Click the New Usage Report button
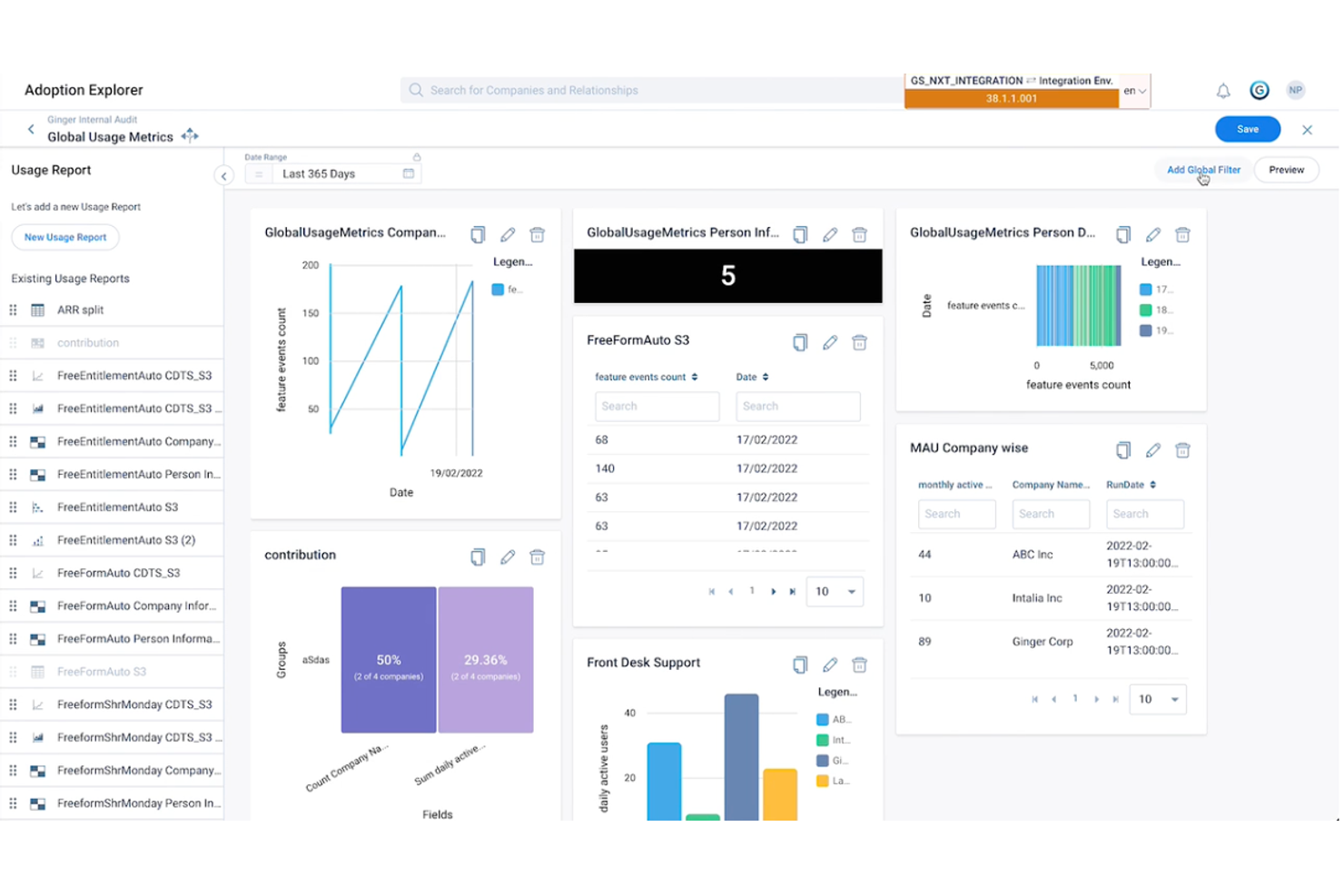Screen dimensions: 1344x896 point(64,237)
